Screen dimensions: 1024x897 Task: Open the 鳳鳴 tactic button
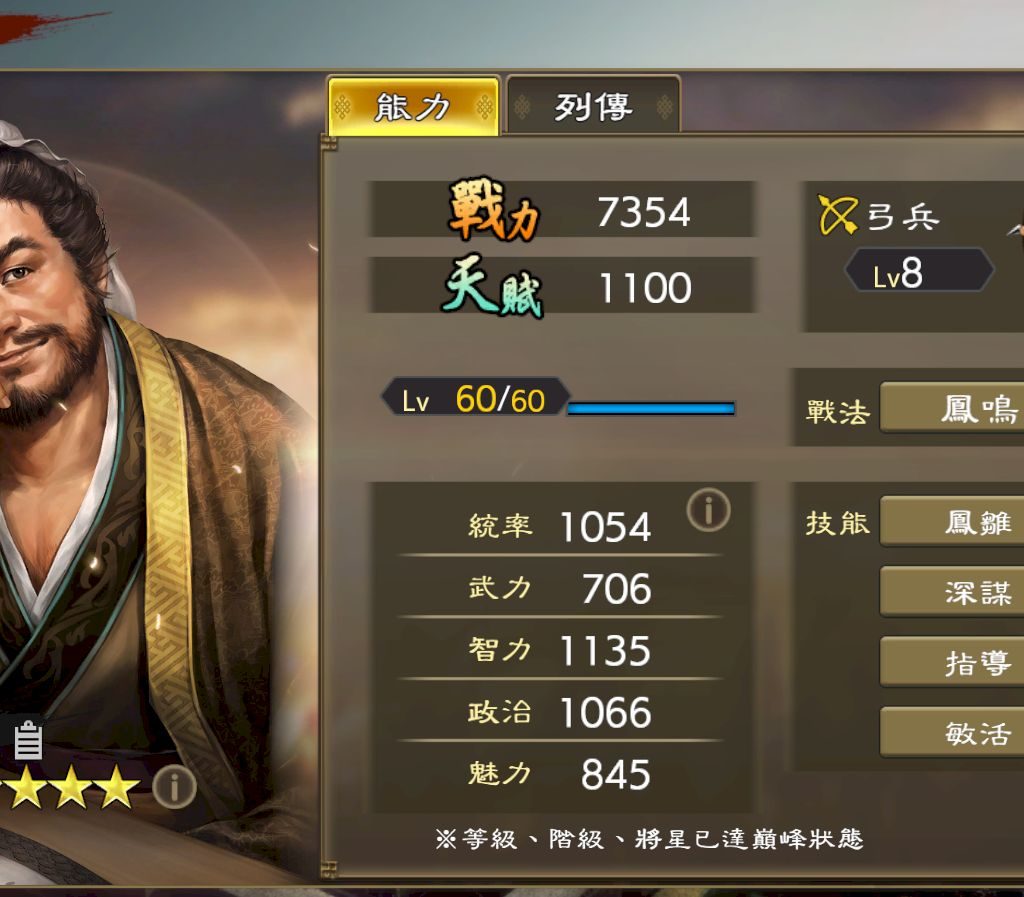click(952, 408)
